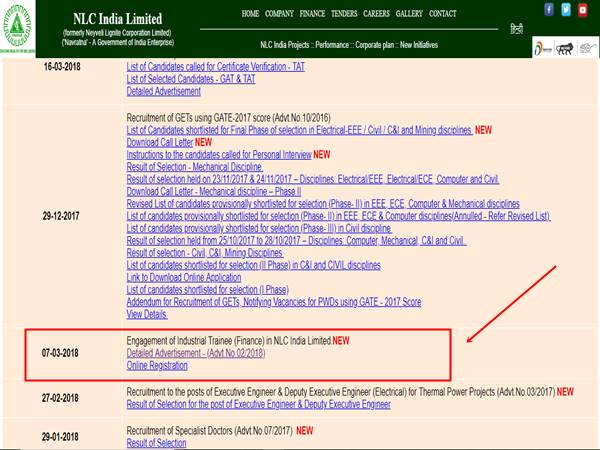
Task: Open the Twitter icon in header
Action: point(566,10)
